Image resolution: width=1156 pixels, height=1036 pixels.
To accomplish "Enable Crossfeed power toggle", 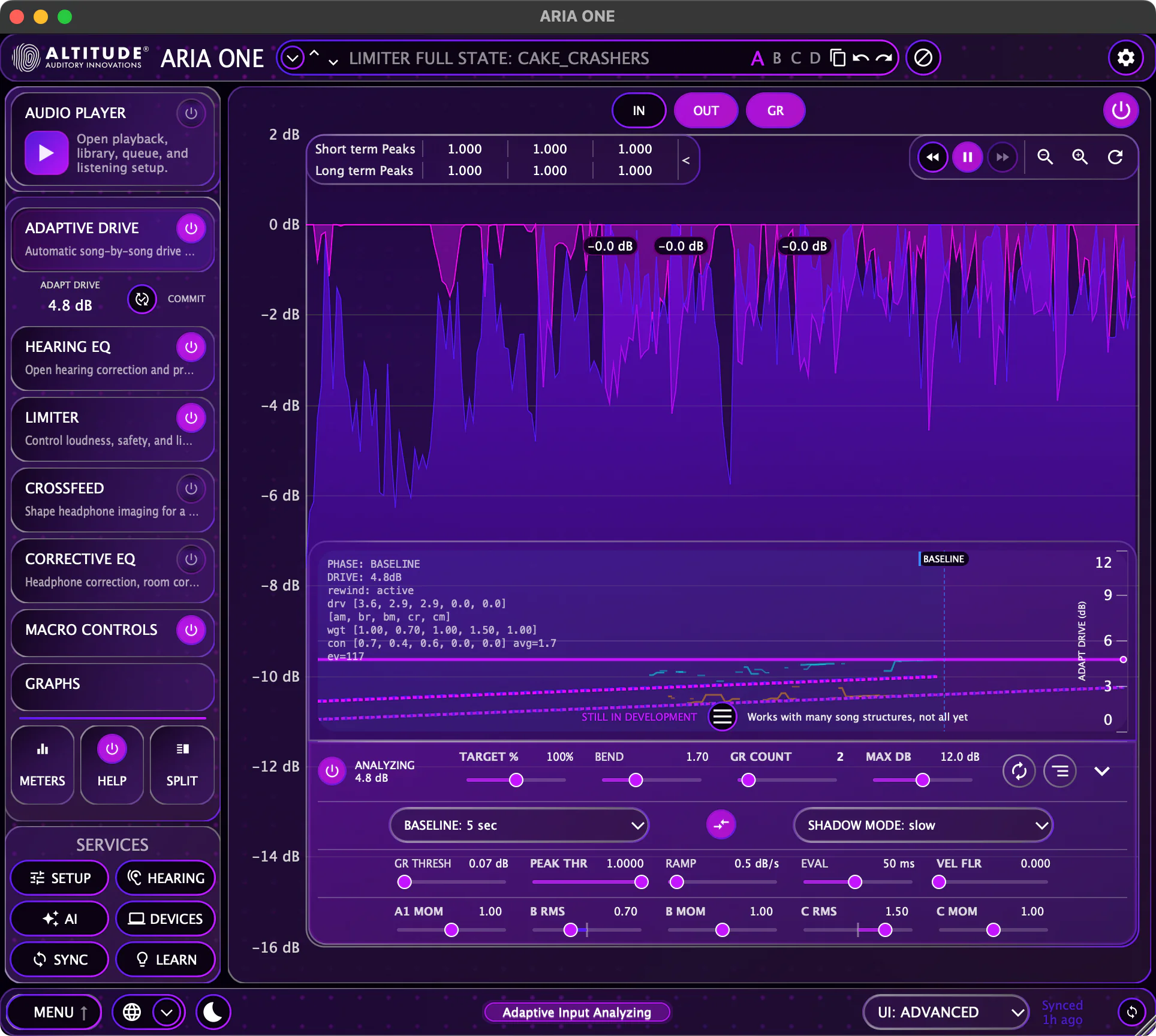I will [191, 489].
